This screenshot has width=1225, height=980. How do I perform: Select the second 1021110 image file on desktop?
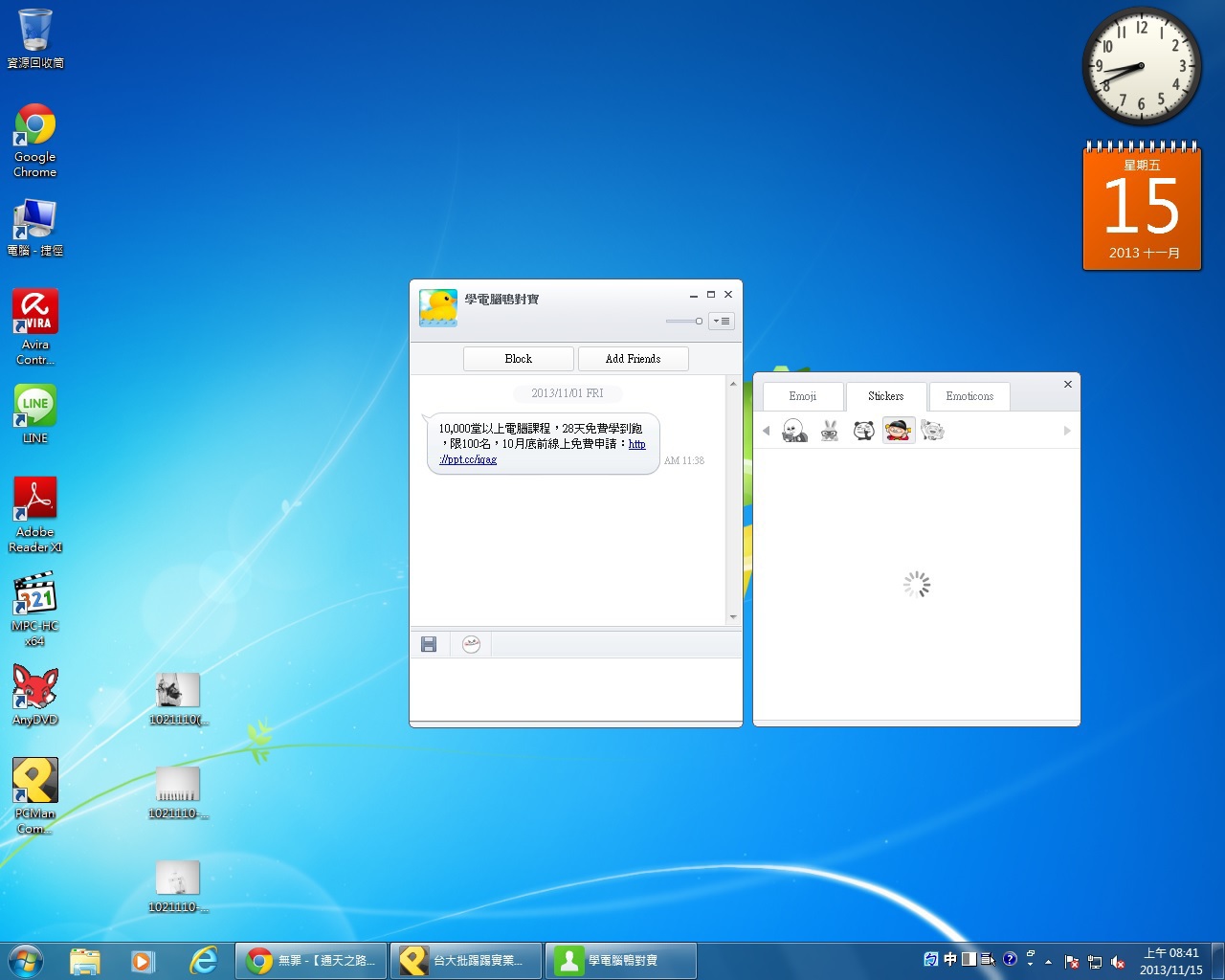178,793
